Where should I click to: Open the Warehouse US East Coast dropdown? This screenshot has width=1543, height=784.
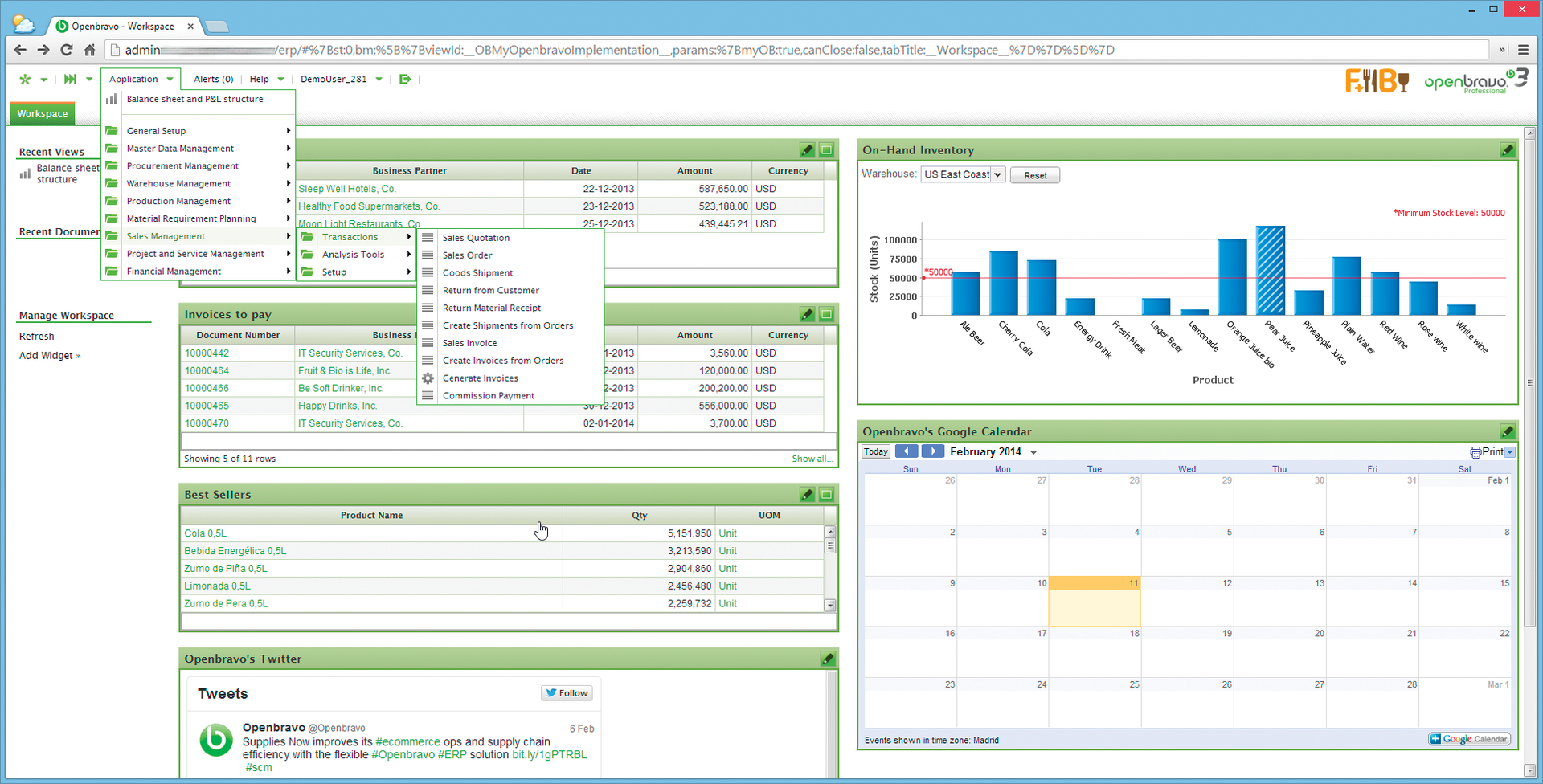pos(997,174)
